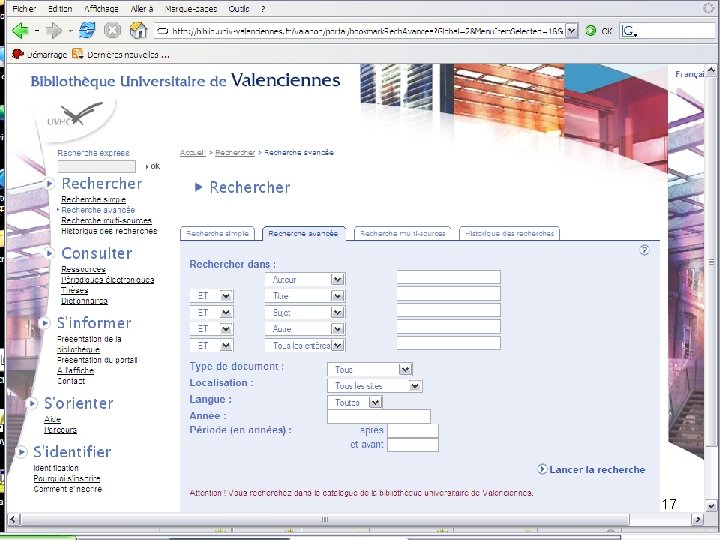Click the help question mark icon
Image resolution: width=720 pixels, height=540 pixels.
click(644, 250)
